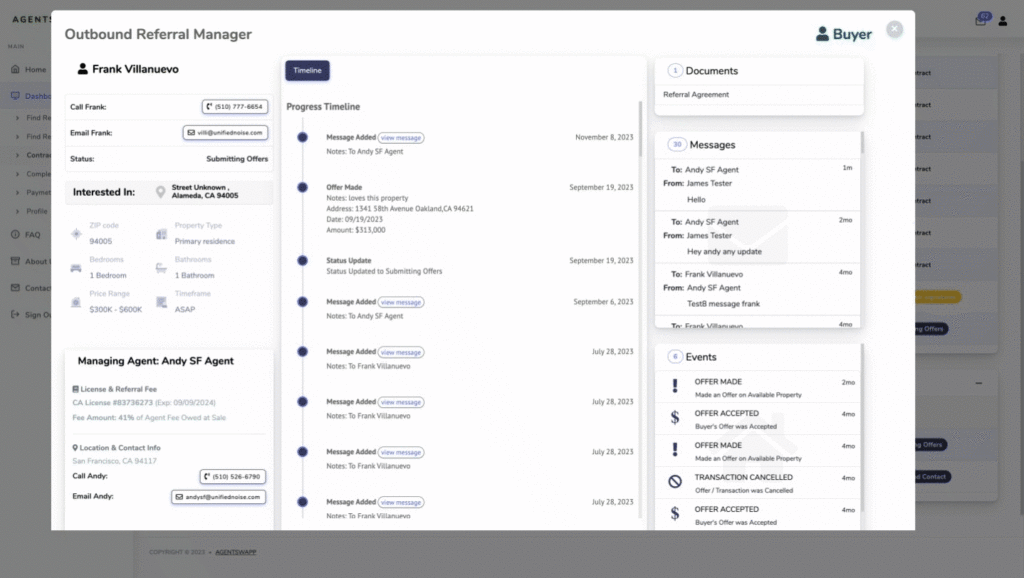Click the FAQ icon in the sidebar
1024x578 pixels.
point(15,234)
